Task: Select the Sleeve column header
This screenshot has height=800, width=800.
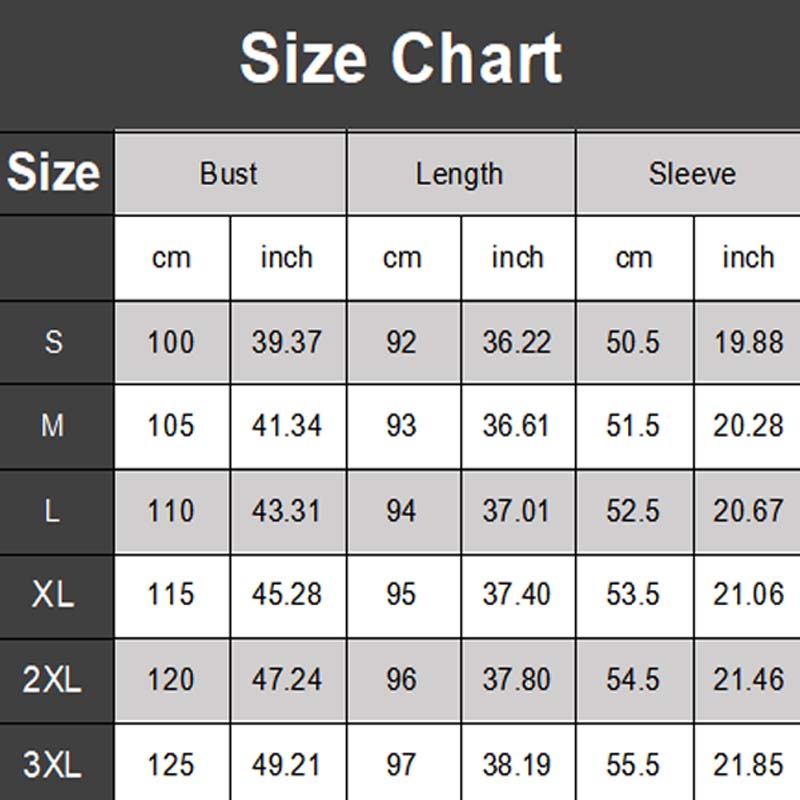Action: coord(691,173)
